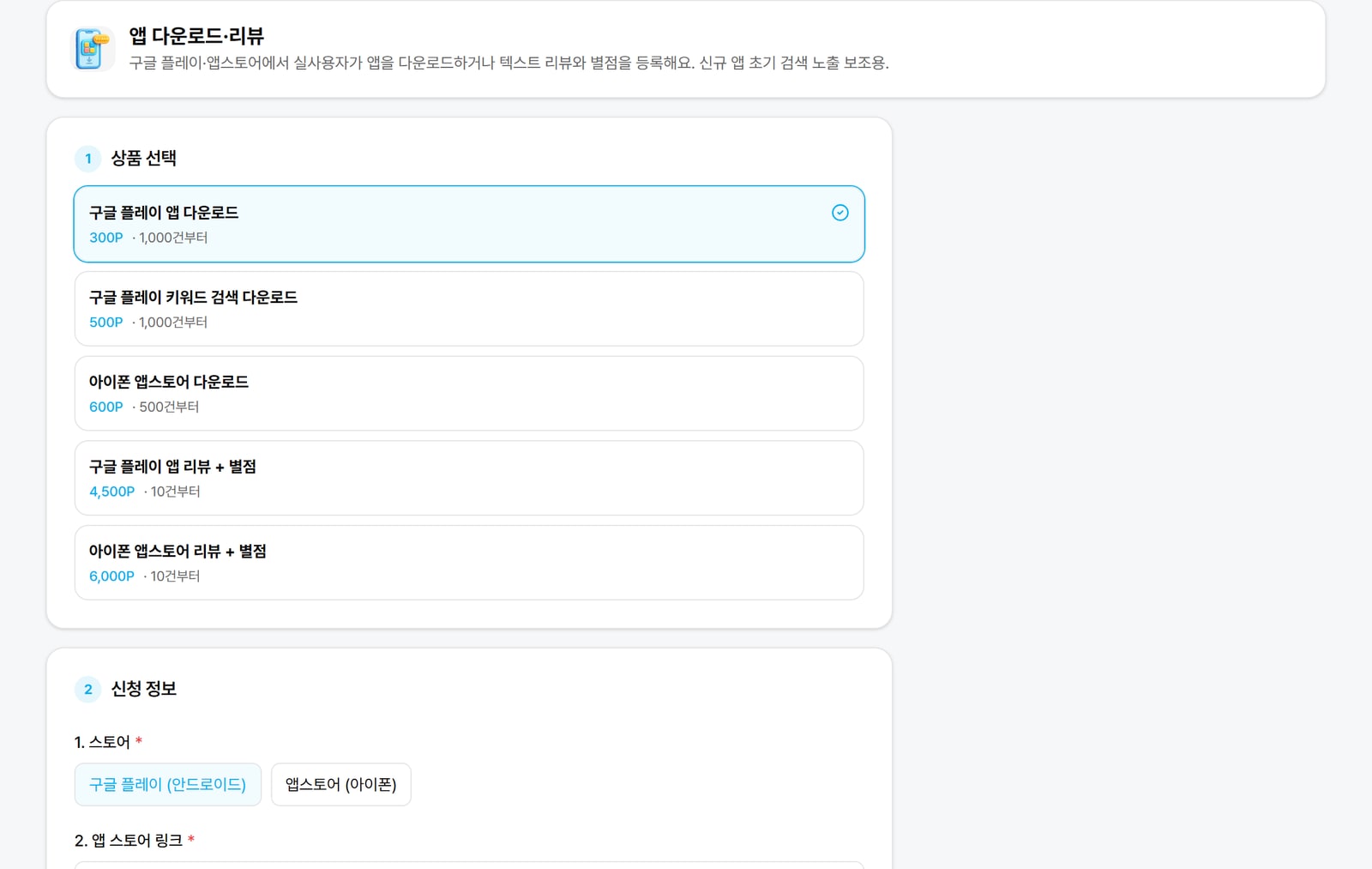This screenshot has width=1372, height=869.
Task: Click the 300P price text
Action: point(106,238)
